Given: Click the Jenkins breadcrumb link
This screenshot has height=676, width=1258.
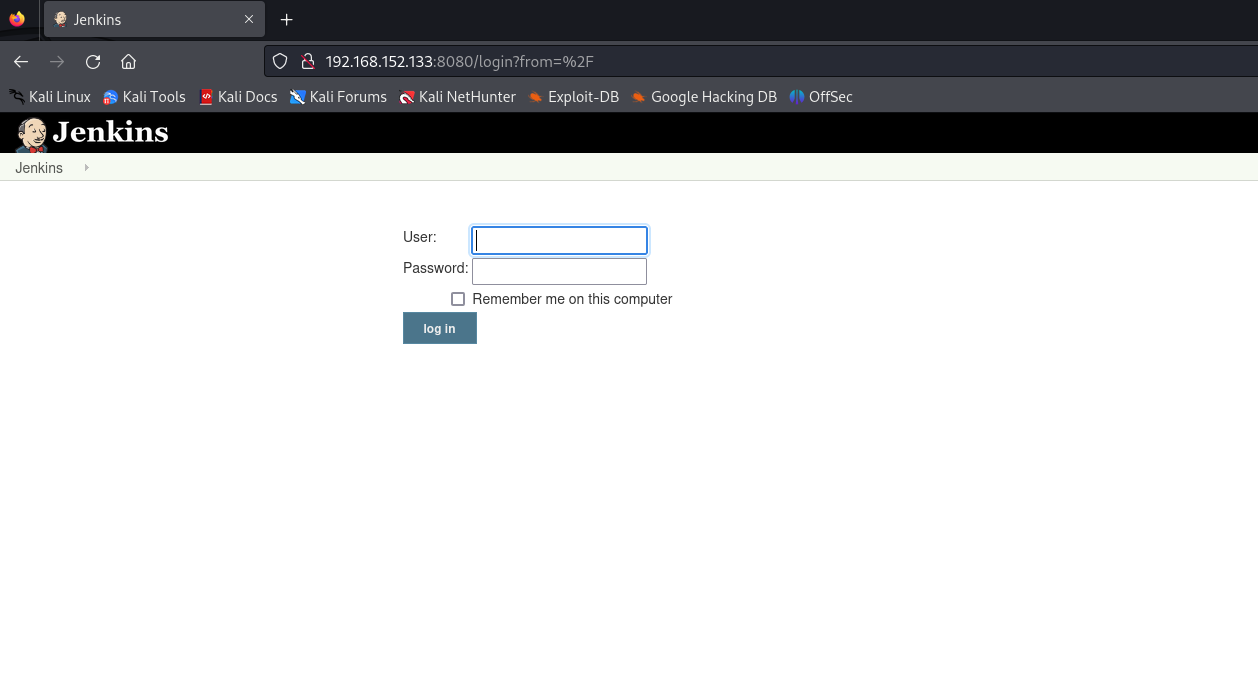Looking at the screenshot, I should tap(39, 168).
